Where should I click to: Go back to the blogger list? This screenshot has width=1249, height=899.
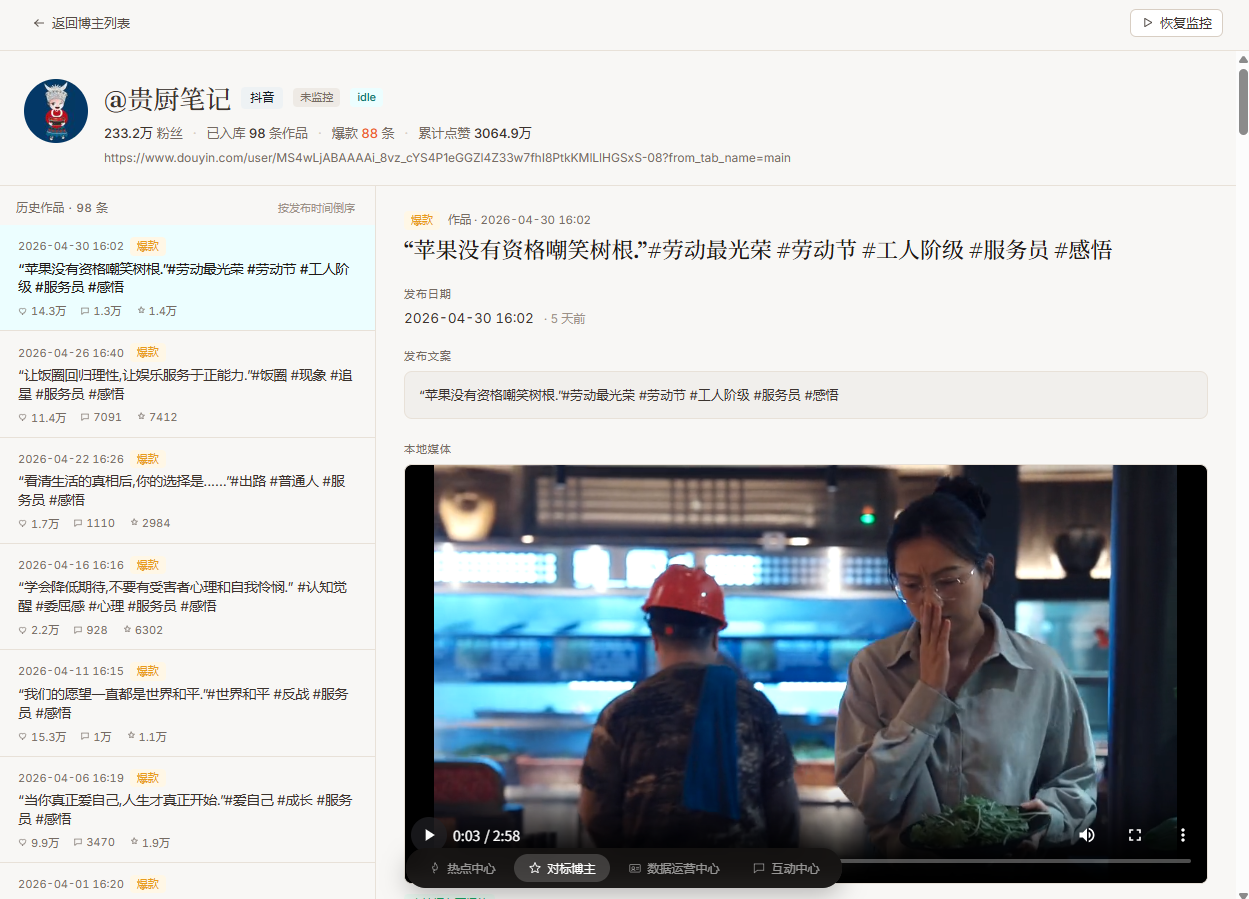click(x=81, y=23)
